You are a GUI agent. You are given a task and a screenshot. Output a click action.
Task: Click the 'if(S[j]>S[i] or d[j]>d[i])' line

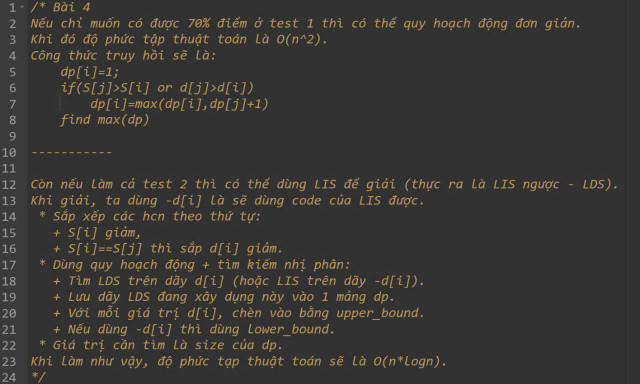[157, 88]
